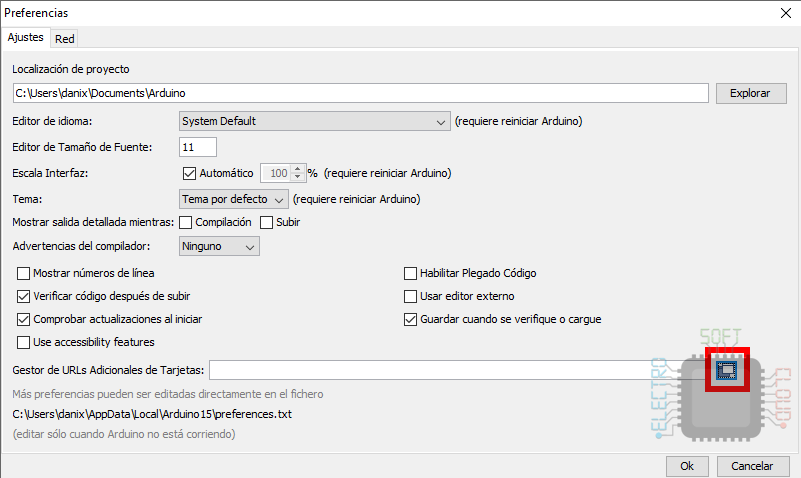Screen dimensions: 801x478
Task: Confirm preferences with Ok button
Action: coord(687,466)
